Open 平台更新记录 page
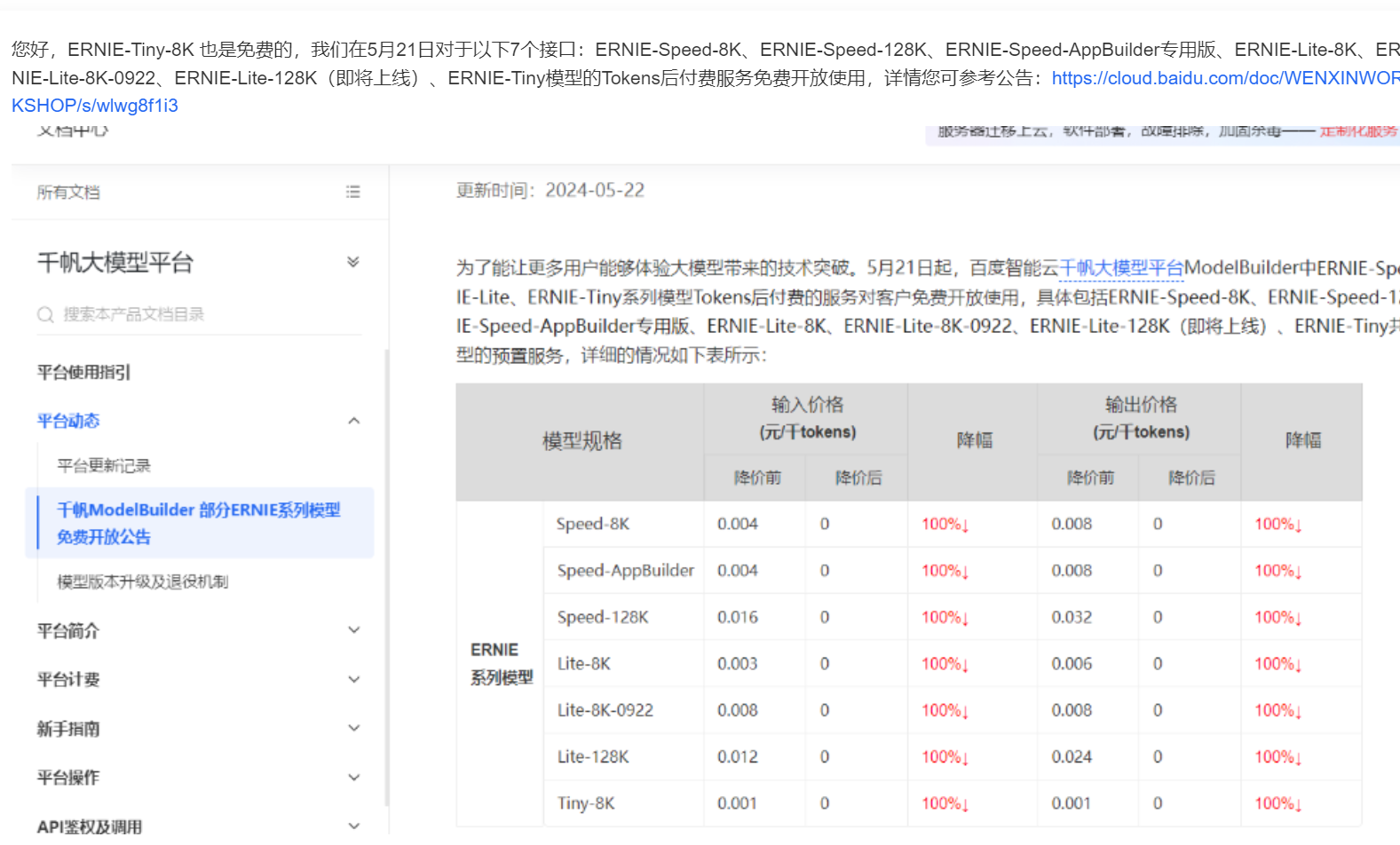The height and width of the screenshot is (845, 1400). [x=104, y=466]
